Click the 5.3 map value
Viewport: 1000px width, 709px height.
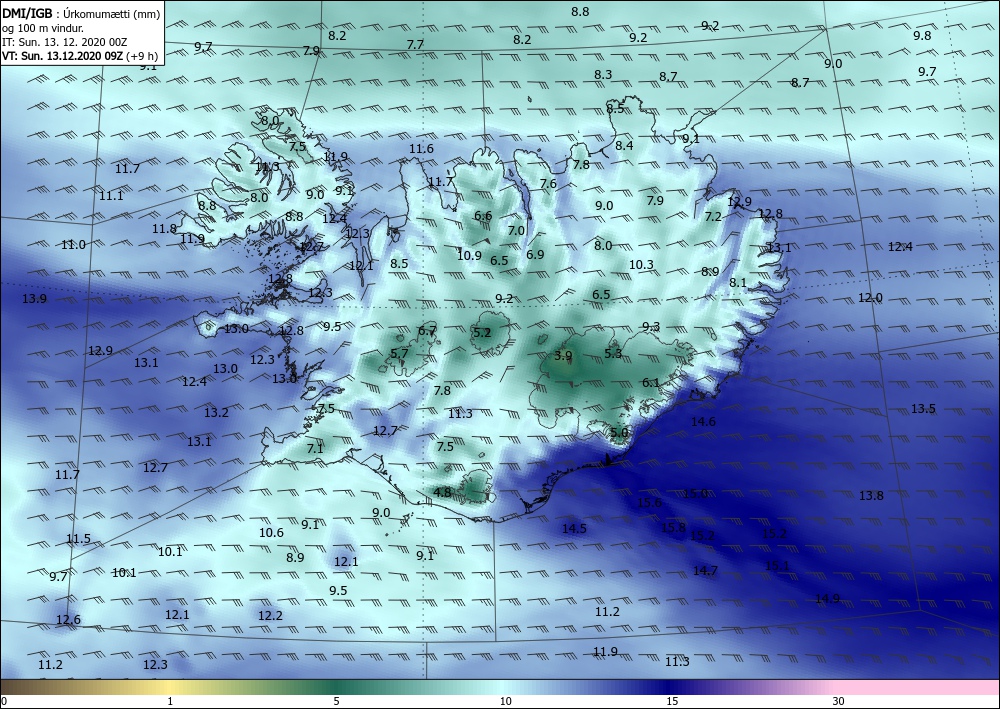(x=613, y=353)
